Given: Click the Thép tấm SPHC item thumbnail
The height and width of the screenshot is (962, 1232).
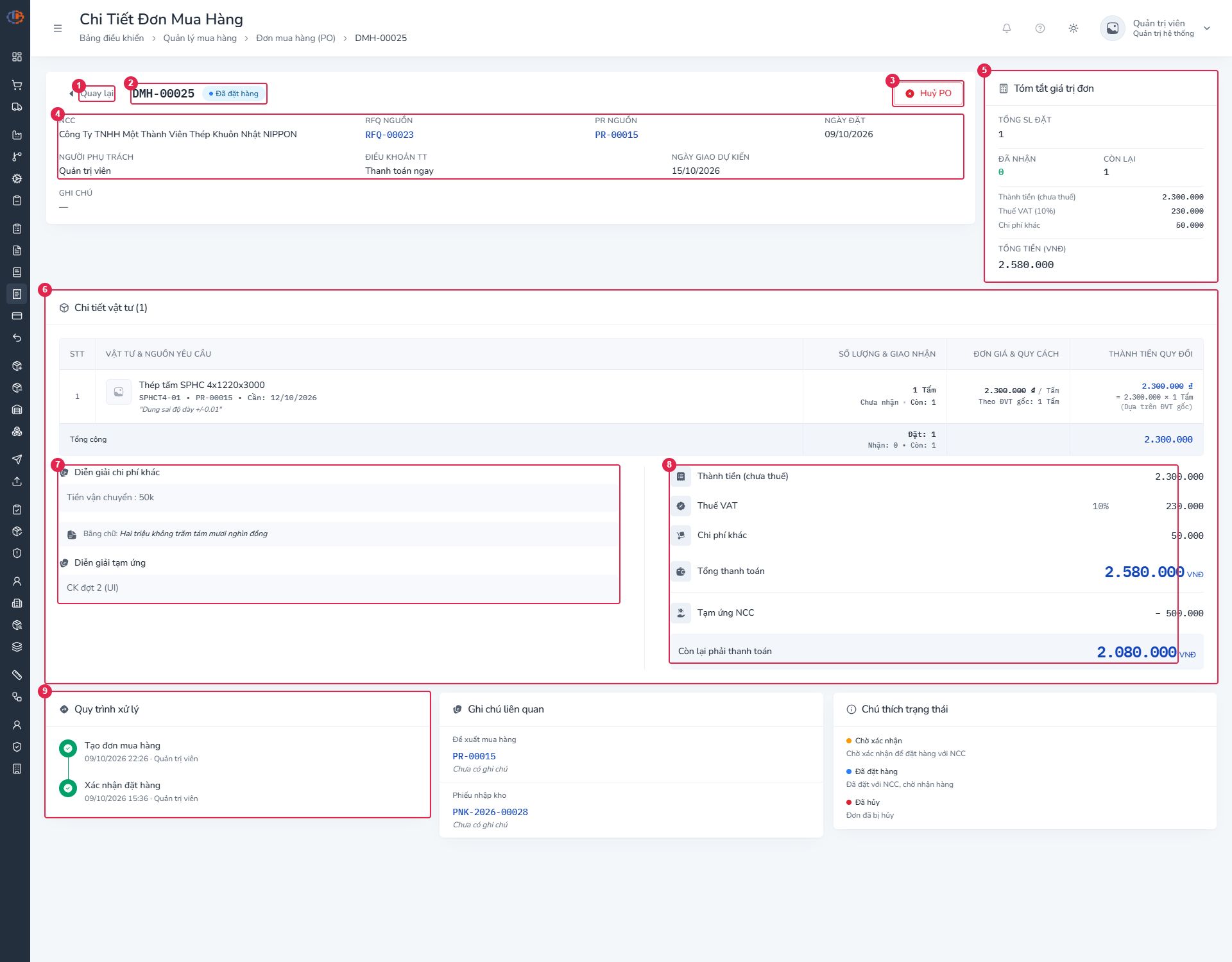Looking at the screenshot, I should tap(119, 392).
